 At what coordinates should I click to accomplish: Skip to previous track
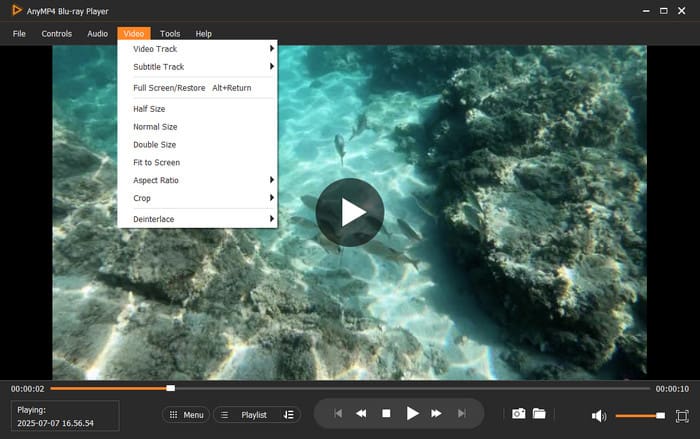(x=338, y=414)
